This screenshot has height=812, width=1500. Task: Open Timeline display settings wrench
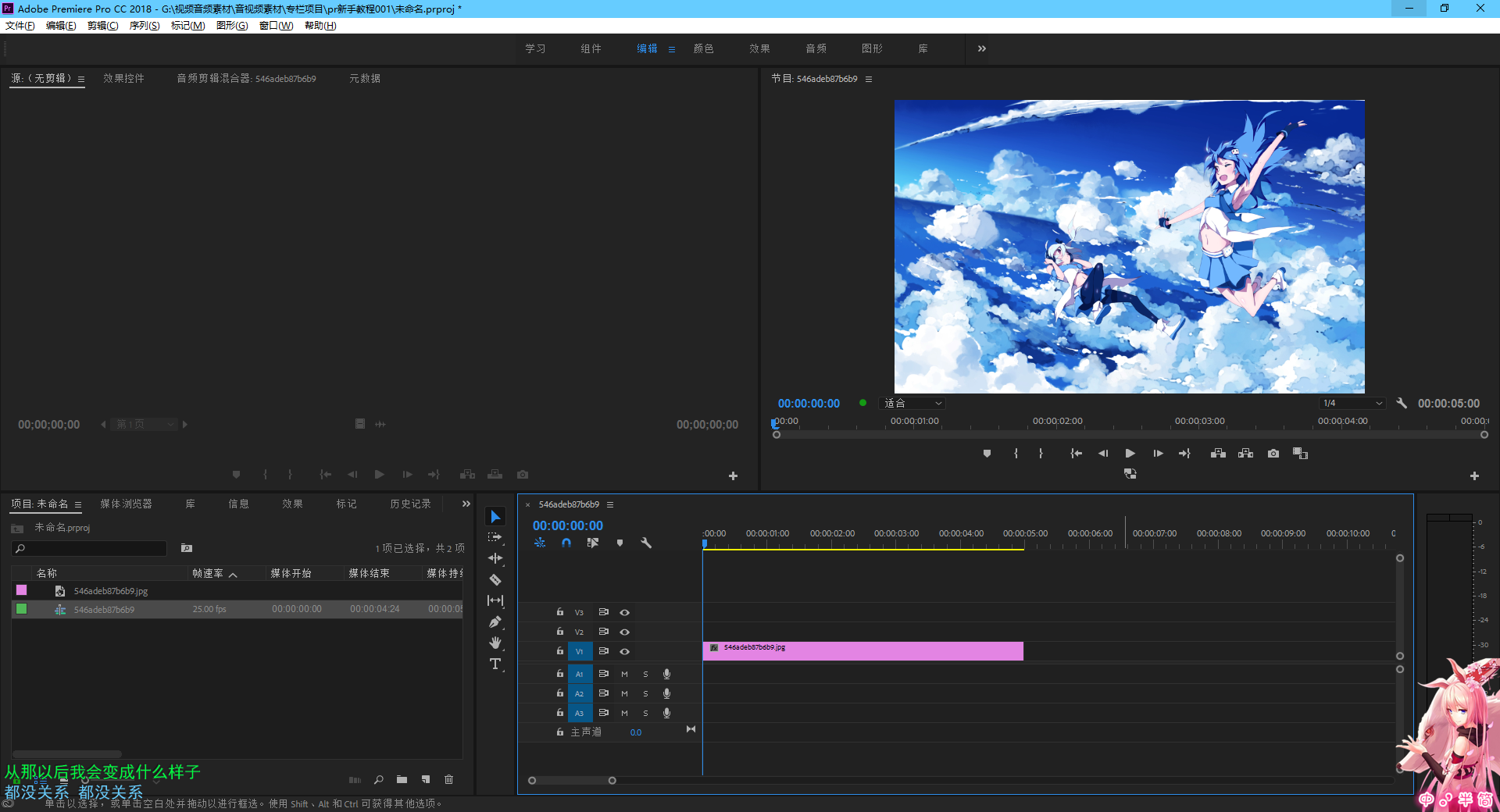[646, 543]
